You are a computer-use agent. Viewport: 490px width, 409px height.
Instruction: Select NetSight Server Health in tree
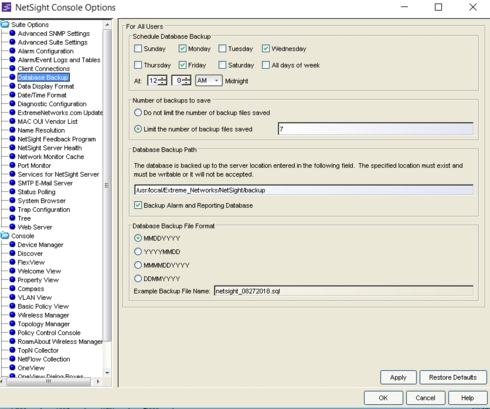click(x=50, y=148)
